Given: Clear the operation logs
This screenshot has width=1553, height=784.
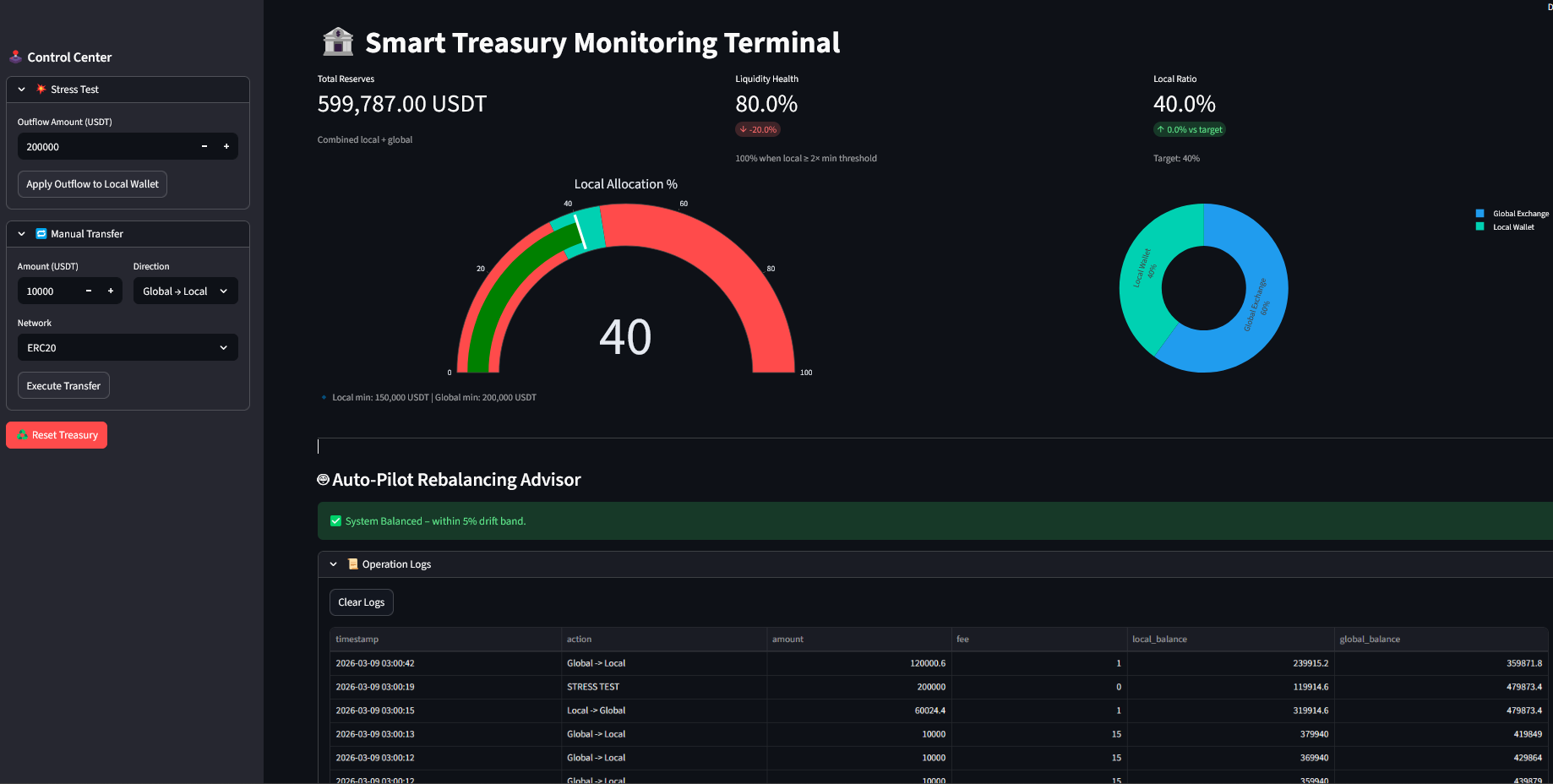Looking at the screenshot, I should coord(361,602).
